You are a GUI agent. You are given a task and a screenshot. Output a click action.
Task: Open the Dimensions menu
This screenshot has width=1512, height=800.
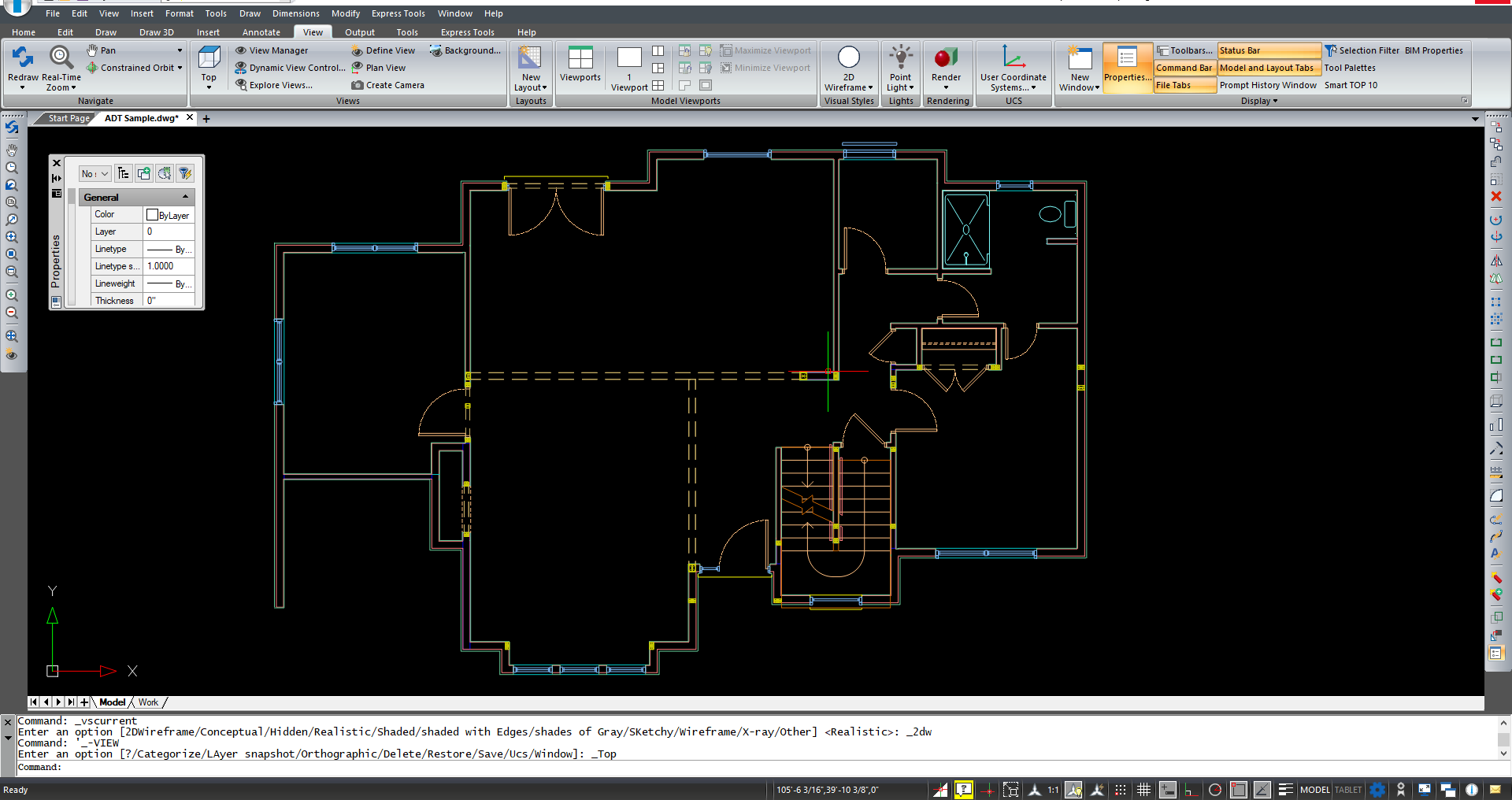pos(295,13)
